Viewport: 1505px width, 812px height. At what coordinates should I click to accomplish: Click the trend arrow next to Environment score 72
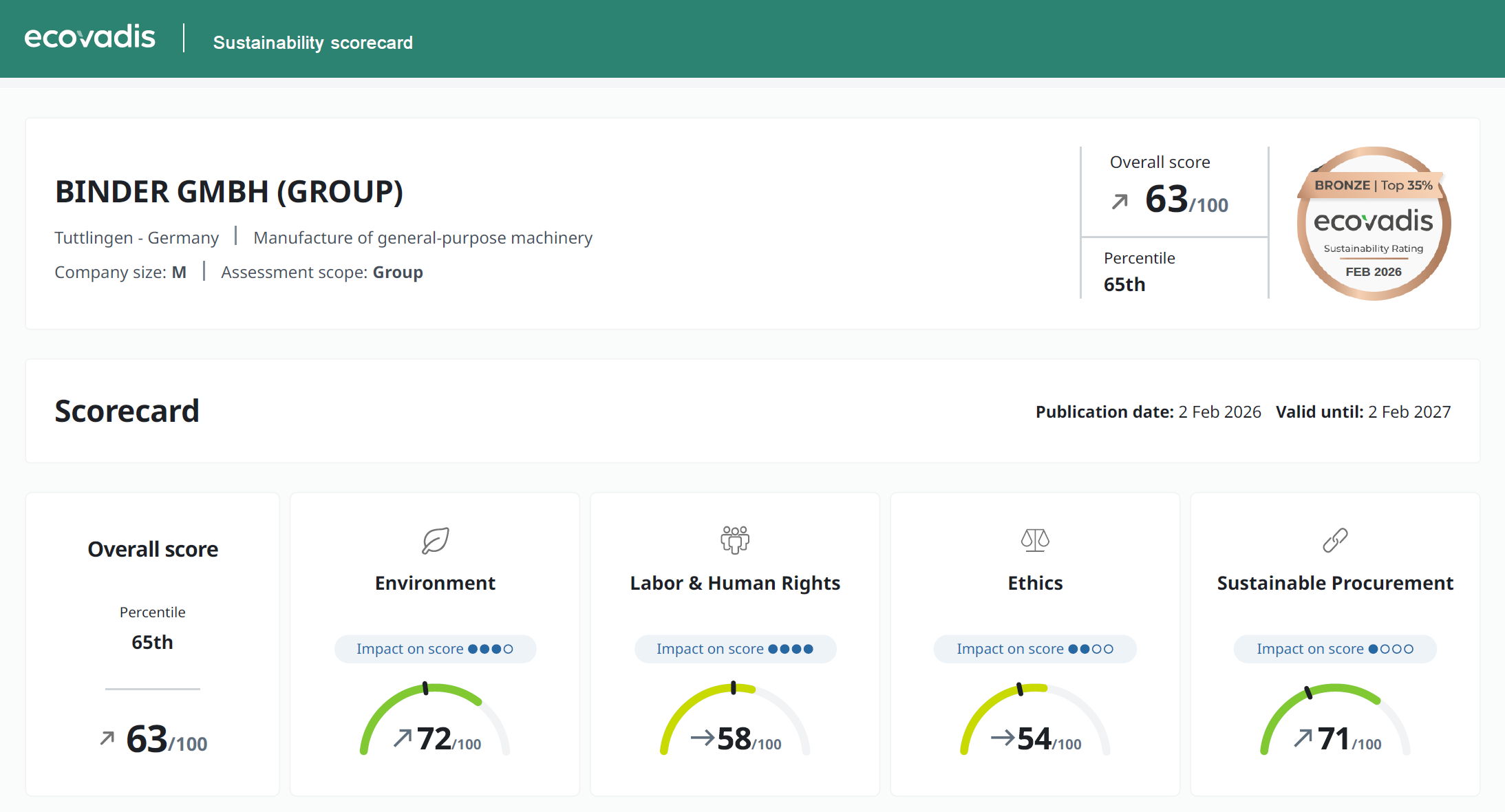pos(403,738)
